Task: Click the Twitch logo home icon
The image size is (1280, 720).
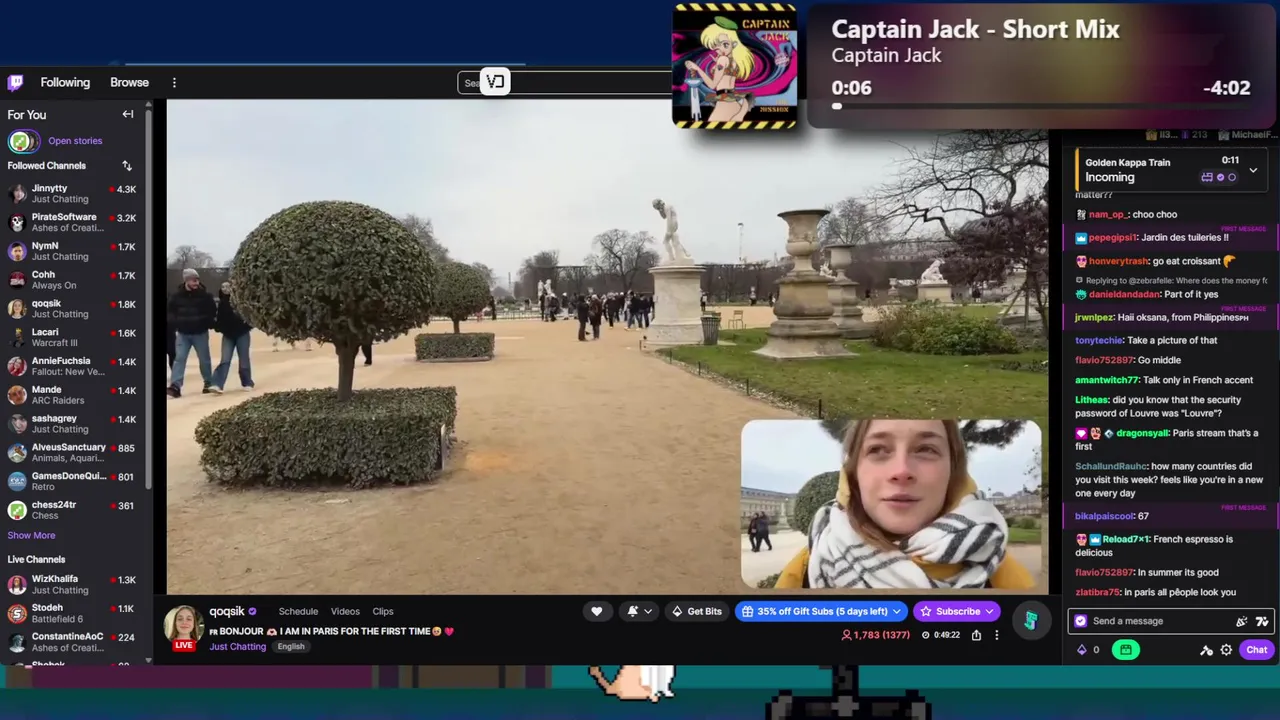Action: pyautogui.click(x=15, y=82)
